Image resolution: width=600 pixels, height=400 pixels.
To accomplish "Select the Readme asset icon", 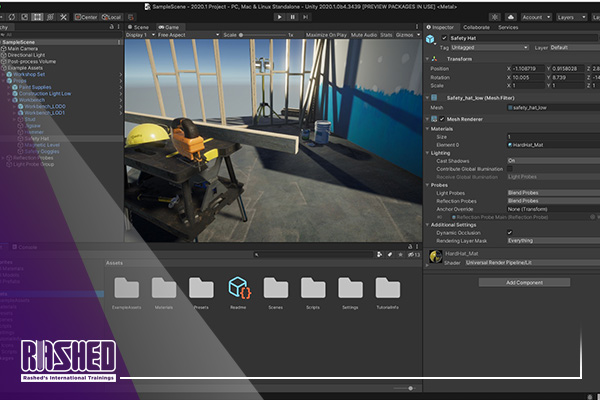I will click(239, 288).
